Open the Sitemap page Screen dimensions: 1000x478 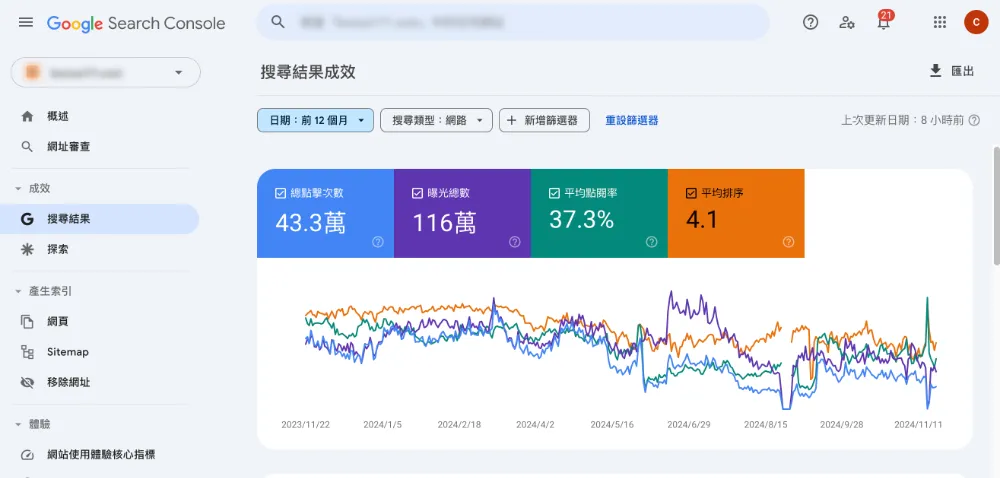(x=67, y=352)
